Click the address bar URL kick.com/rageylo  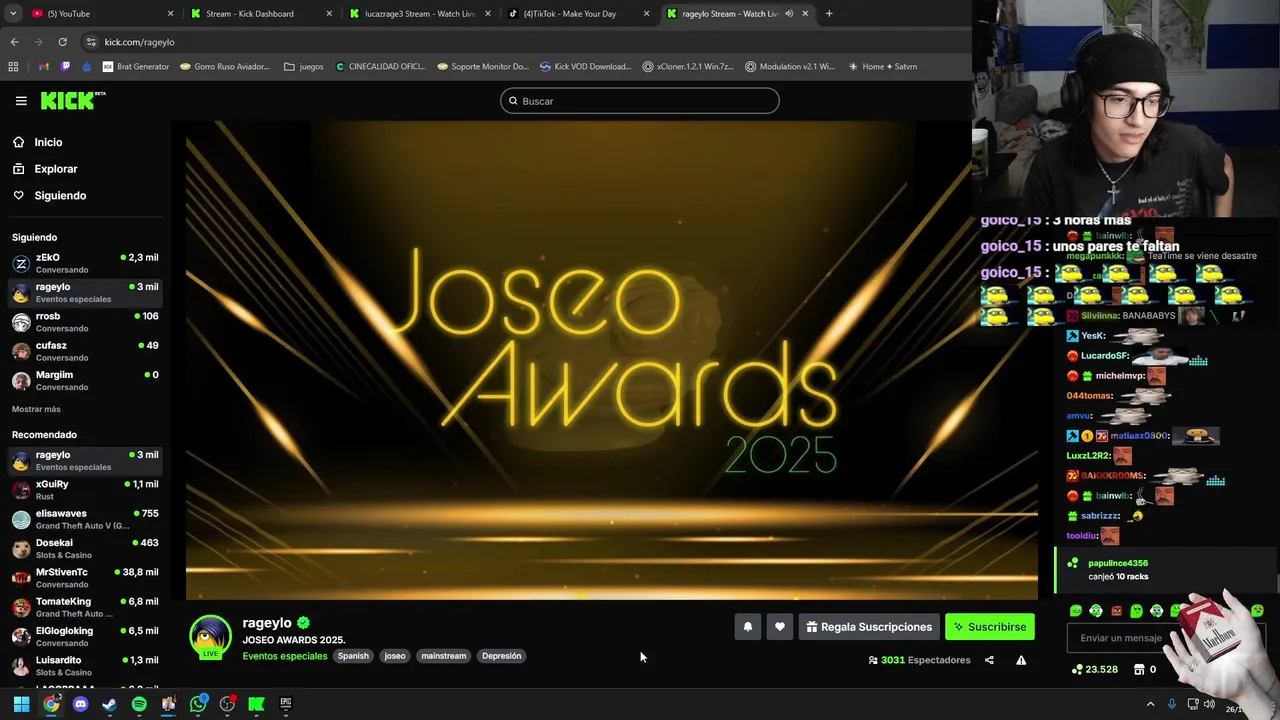pyautogui.click(x=139, y=42)
